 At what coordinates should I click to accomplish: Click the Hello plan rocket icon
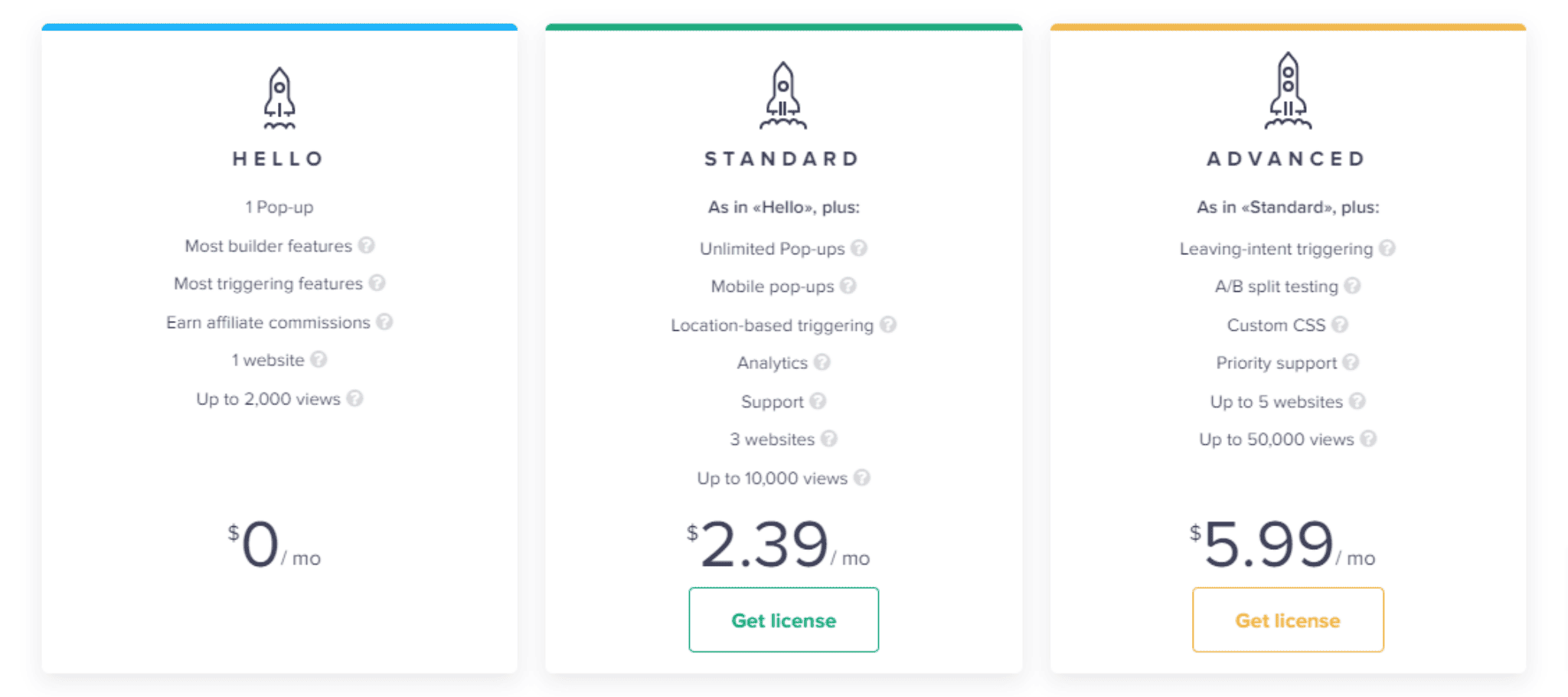click(279, 98)
